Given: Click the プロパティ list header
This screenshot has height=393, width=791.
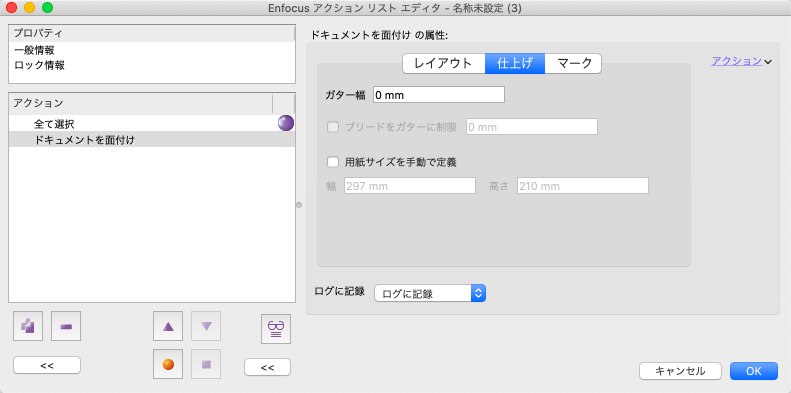Looking at the screenshot, I should [x=151, y=33].
